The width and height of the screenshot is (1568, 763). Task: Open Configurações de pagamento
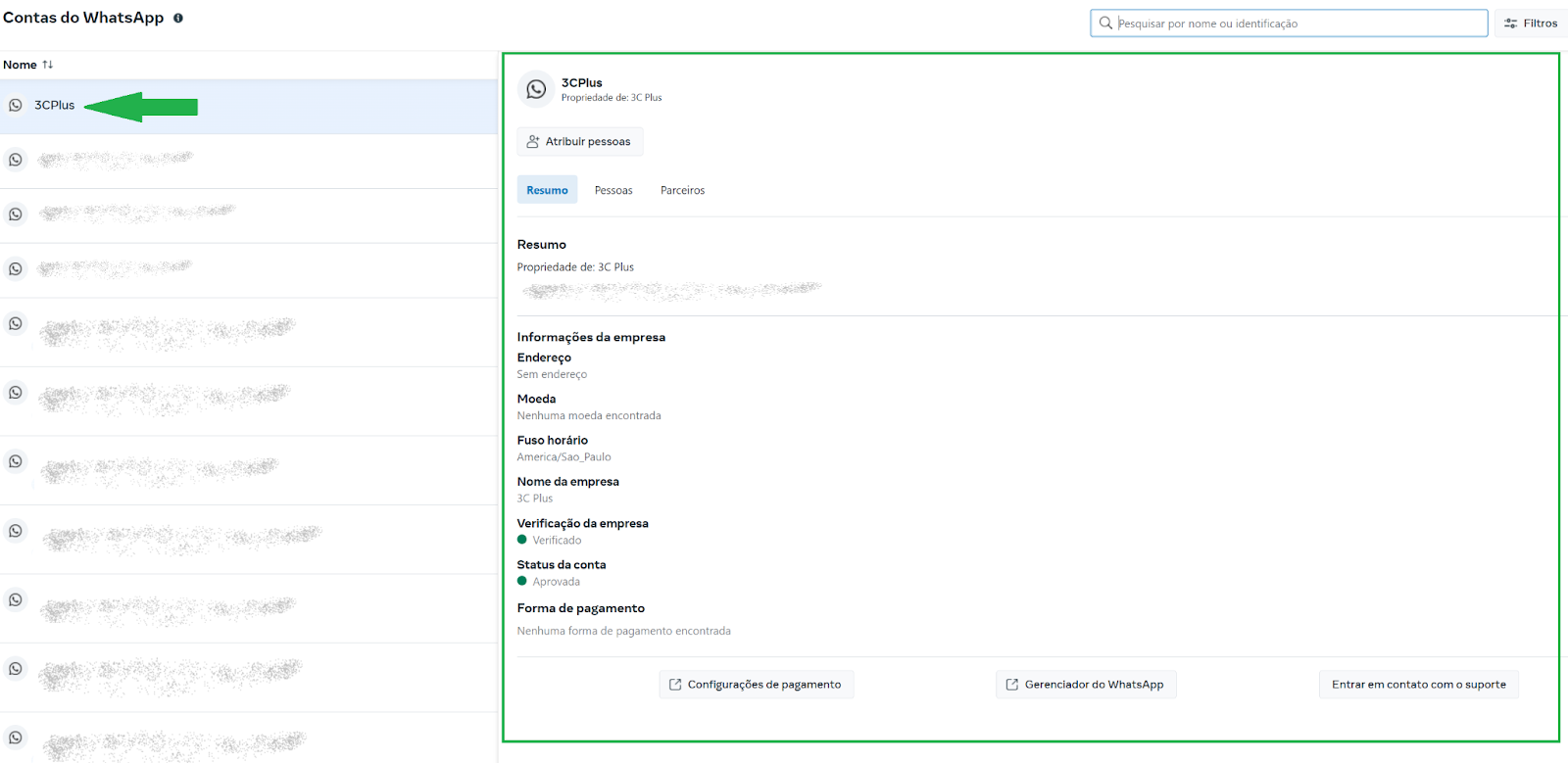(x=756, y=685)
